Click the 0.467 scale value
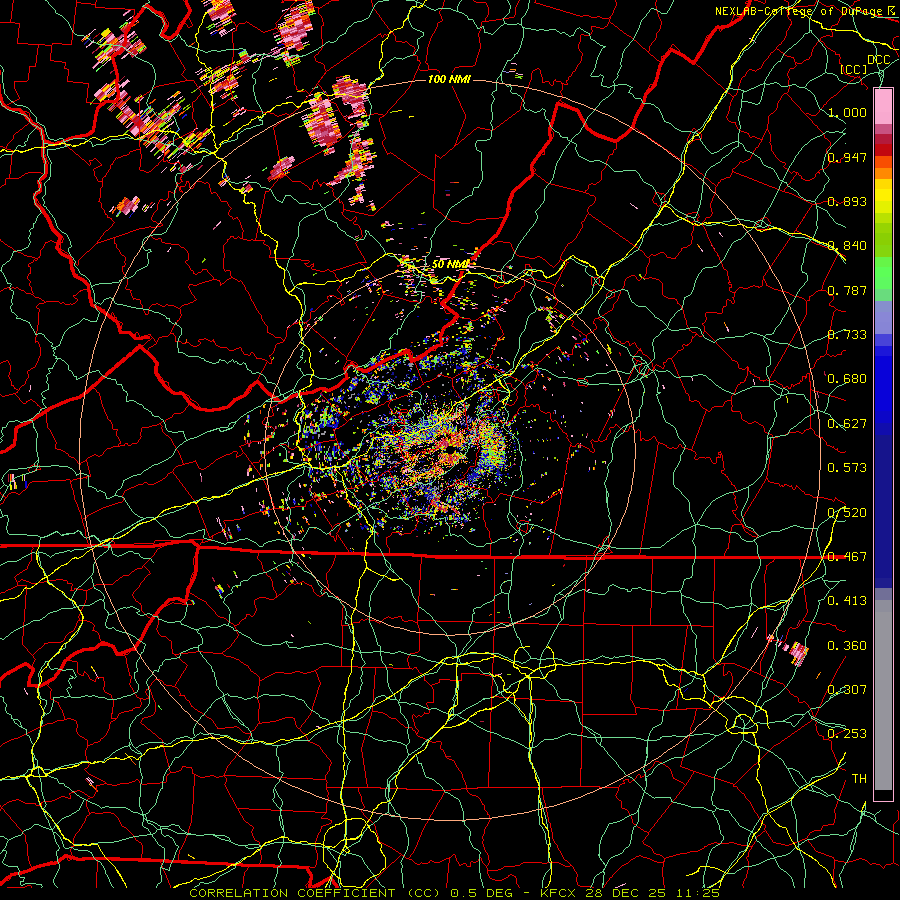Image resolution: width=900 pixels, height=900 pixels. tap(847, 557)
